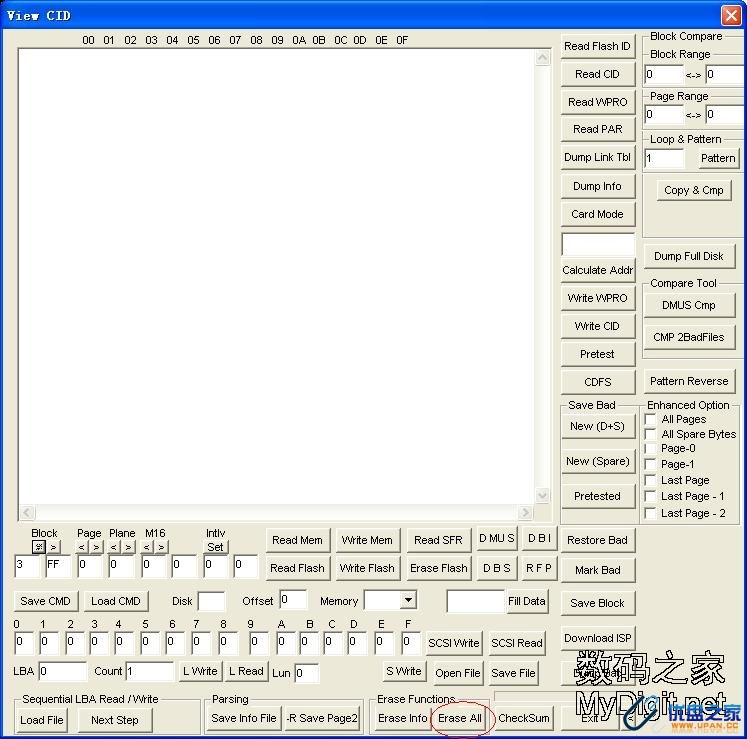The width and height of the screenshot is (747, 739).
Task: Click the hex view scroll-down arrow
Action: 542,495
